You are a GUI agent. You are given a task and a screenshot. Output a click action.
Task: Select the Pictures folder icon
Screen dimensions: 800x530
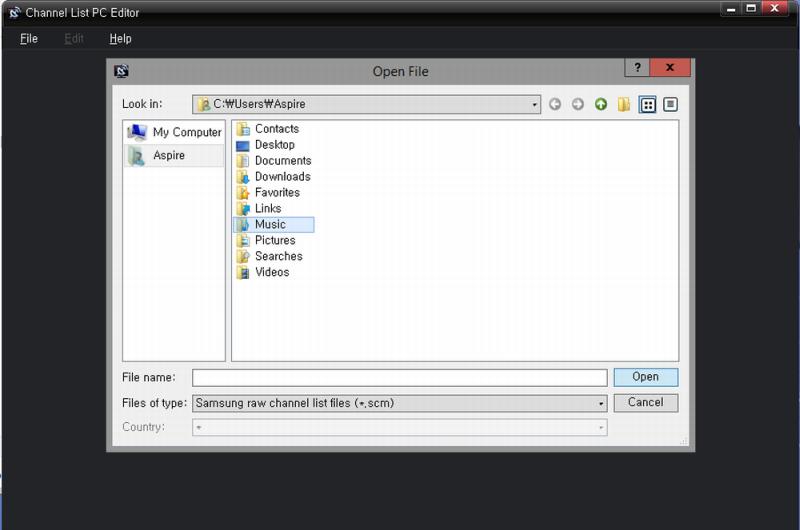click(243, 240)
